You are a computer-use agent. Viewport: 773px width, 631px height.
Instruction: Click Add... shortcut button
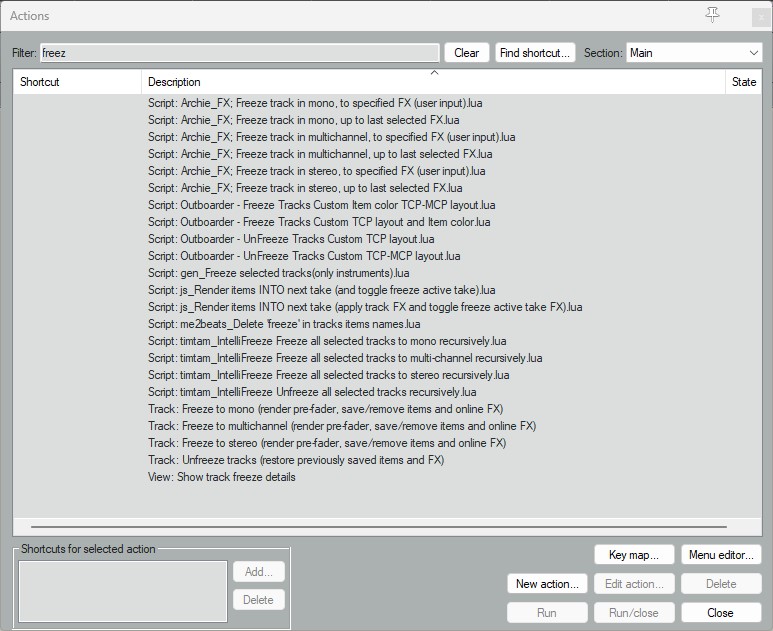coord(259,572)
